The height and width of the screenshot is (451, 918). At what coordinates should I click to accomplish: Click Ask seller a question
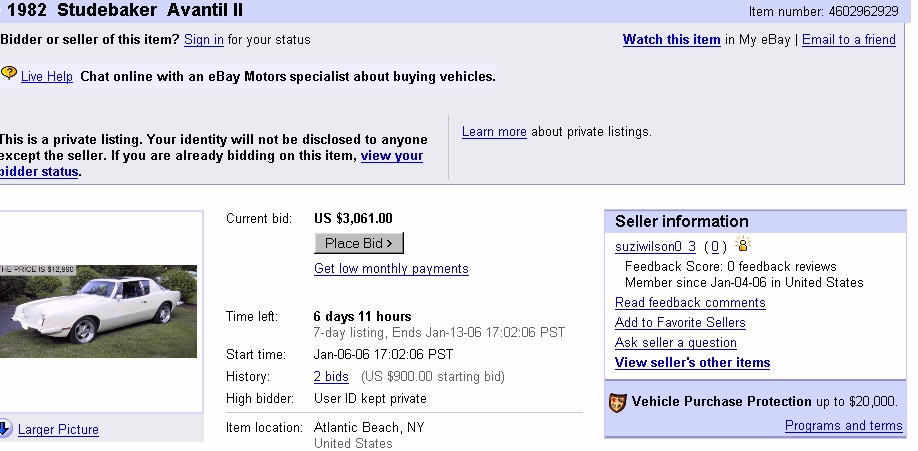(x=675, y=343)
